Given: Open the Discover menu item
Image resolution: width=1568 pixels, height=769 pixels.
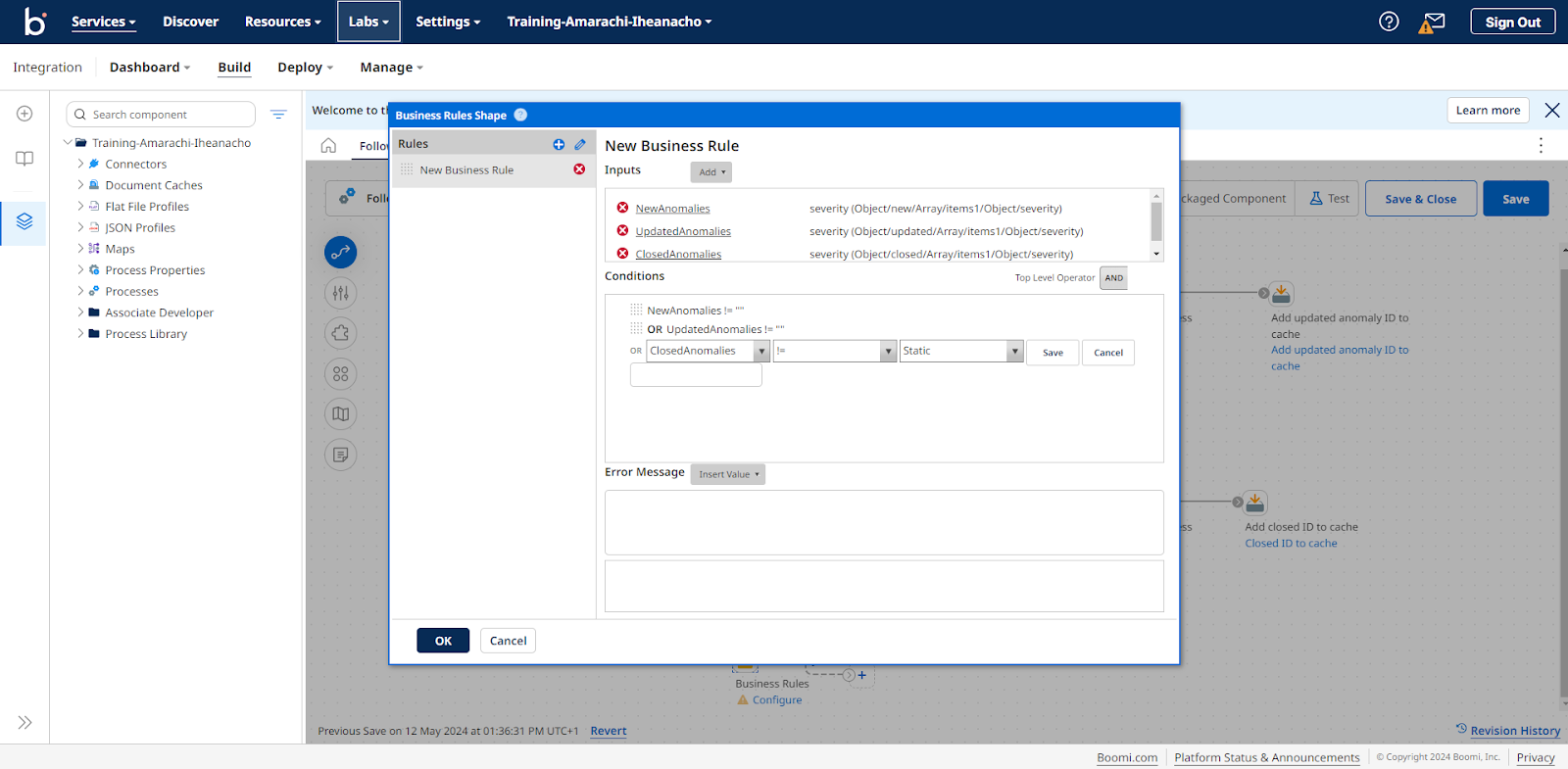Looking at the screenshot, I should pyautogui.click(x=190, y=22).
